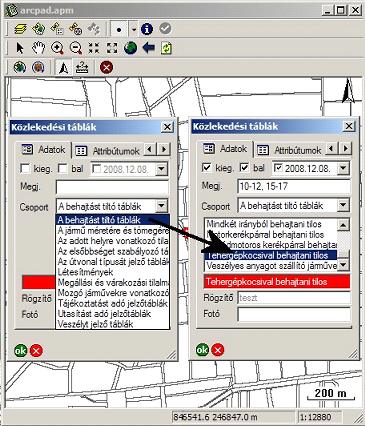The image size is (365, 426).
Task: Open the right dialog Csoport dropdown
Action: (x=343, y=205)
